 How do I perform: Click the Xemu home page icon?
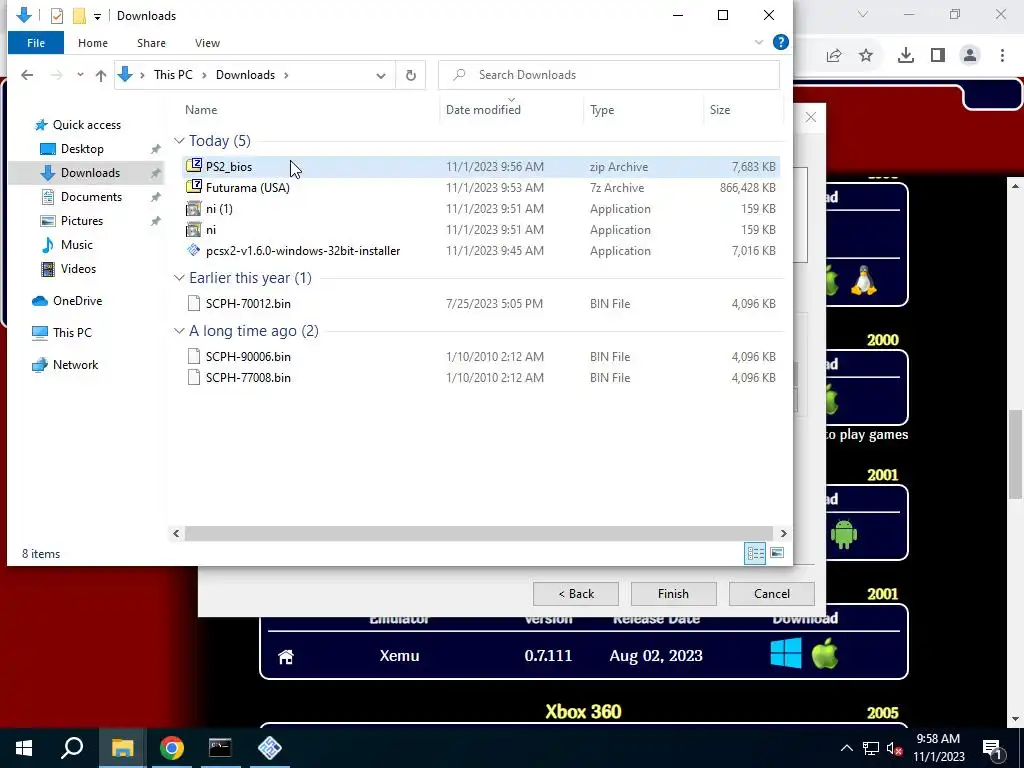[285, 656]
